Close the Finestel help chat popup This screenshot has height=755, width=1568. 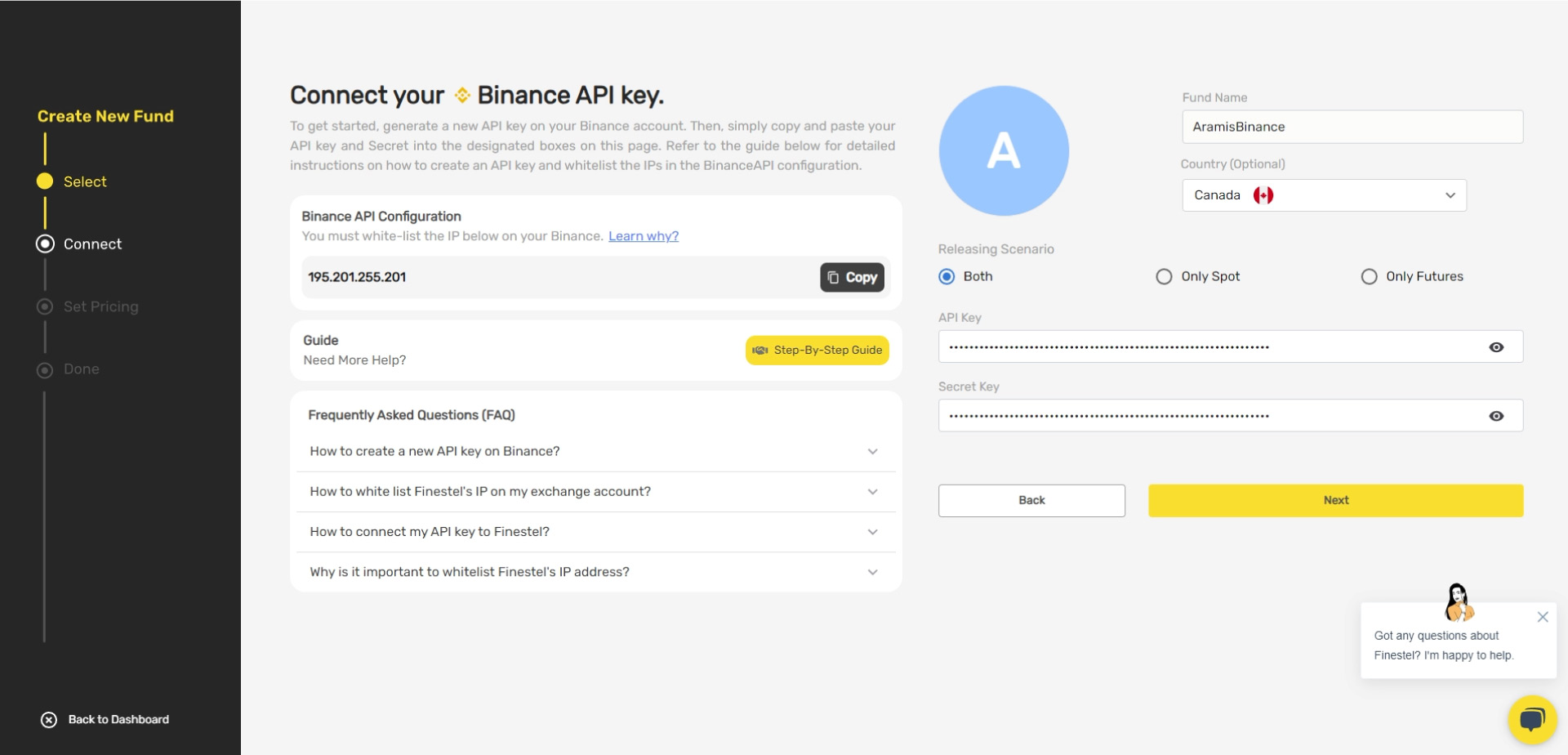point(1543,617)
